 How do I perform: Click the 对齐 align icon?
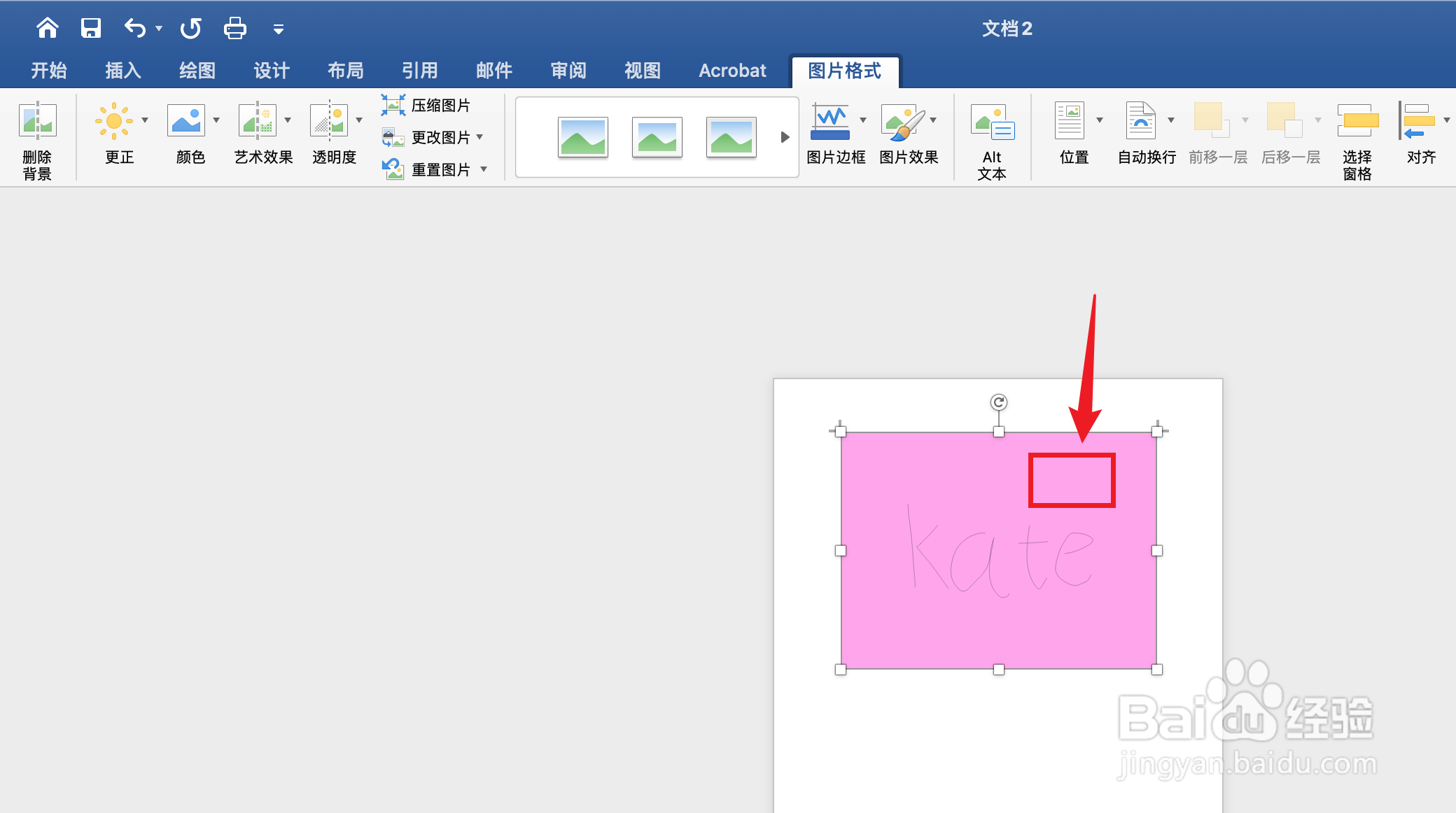tap(1417, 121)
